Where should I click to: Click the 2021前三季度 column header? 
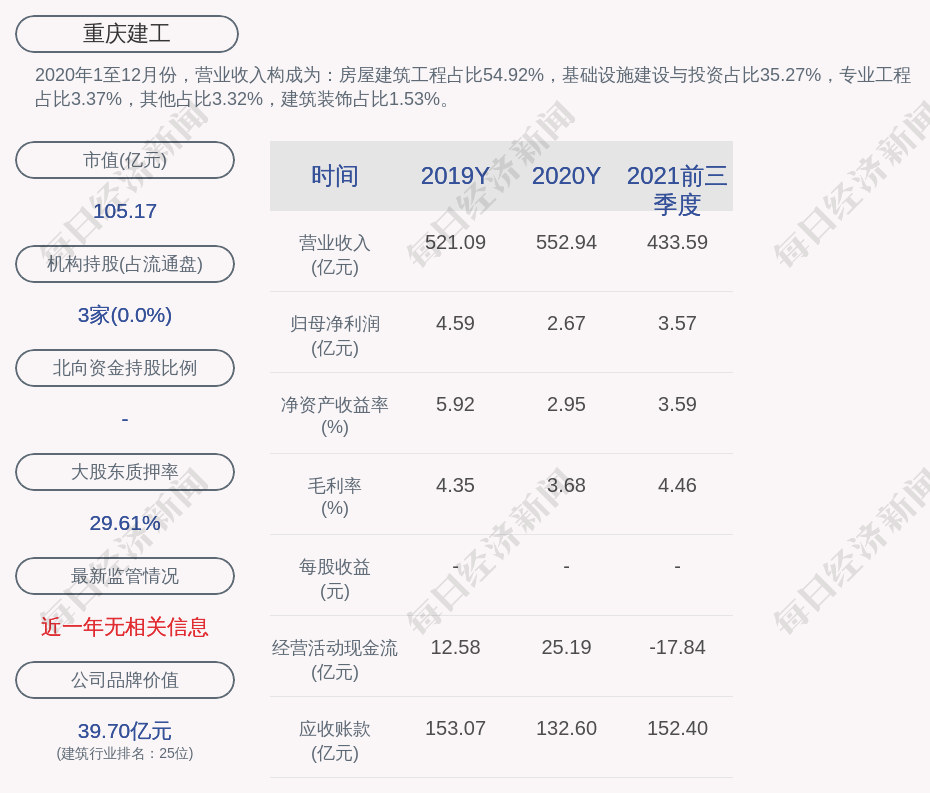pyautogui.click(x=677, y=189)
